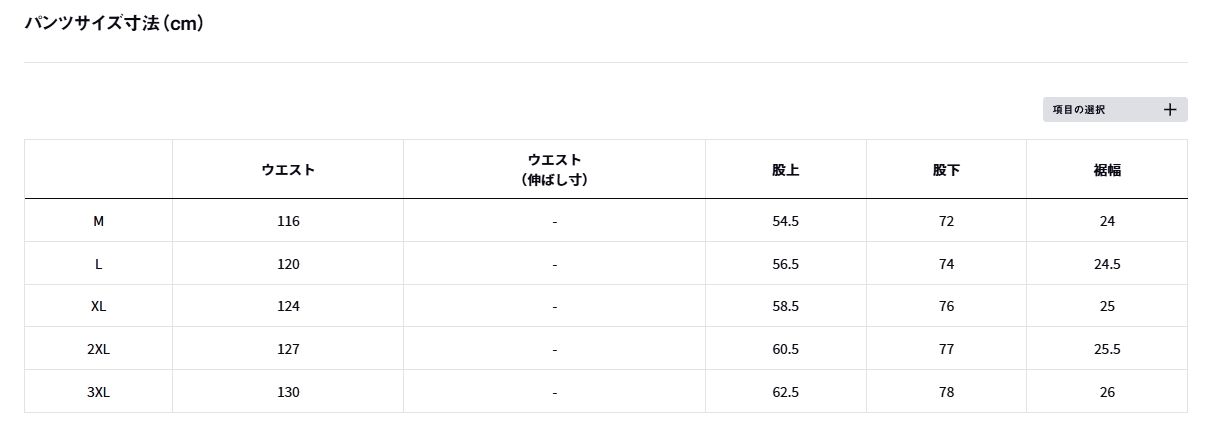Select the 股下 column header
Viewport: 1225px width, 431px height.
946,170
